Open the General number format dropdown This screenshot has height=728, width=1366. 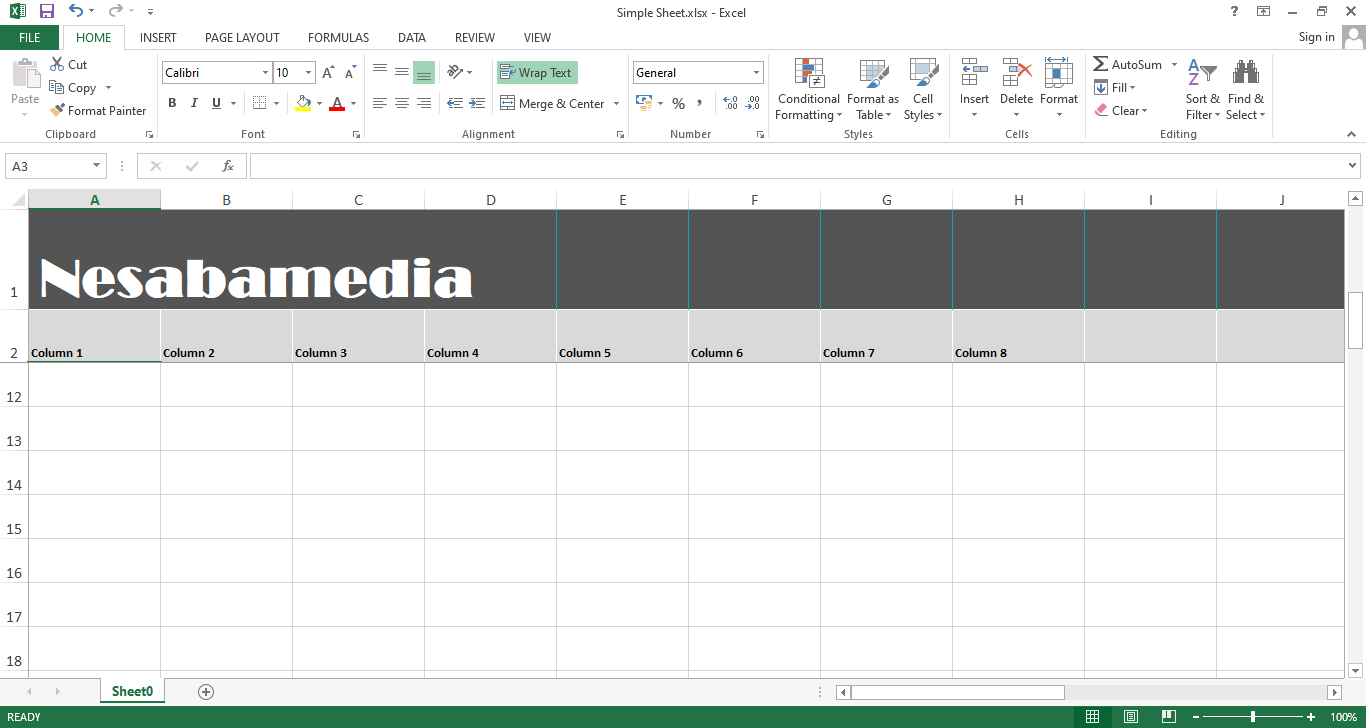click(756, 73)
